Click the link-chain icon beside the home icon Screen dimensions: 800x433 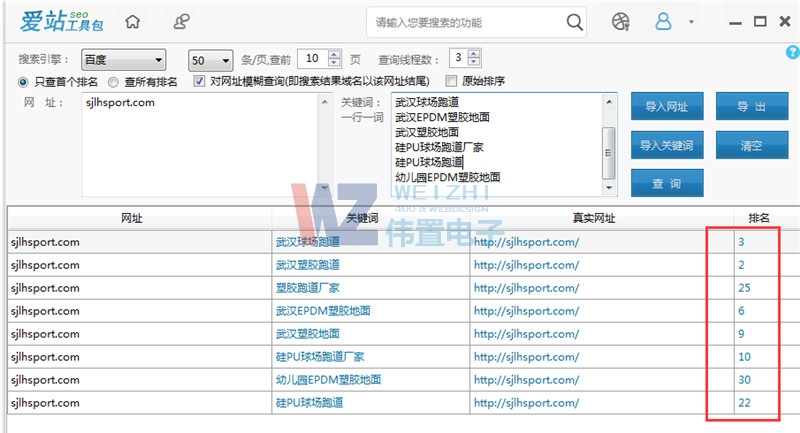pyautogui.click(x=181, y=21)
